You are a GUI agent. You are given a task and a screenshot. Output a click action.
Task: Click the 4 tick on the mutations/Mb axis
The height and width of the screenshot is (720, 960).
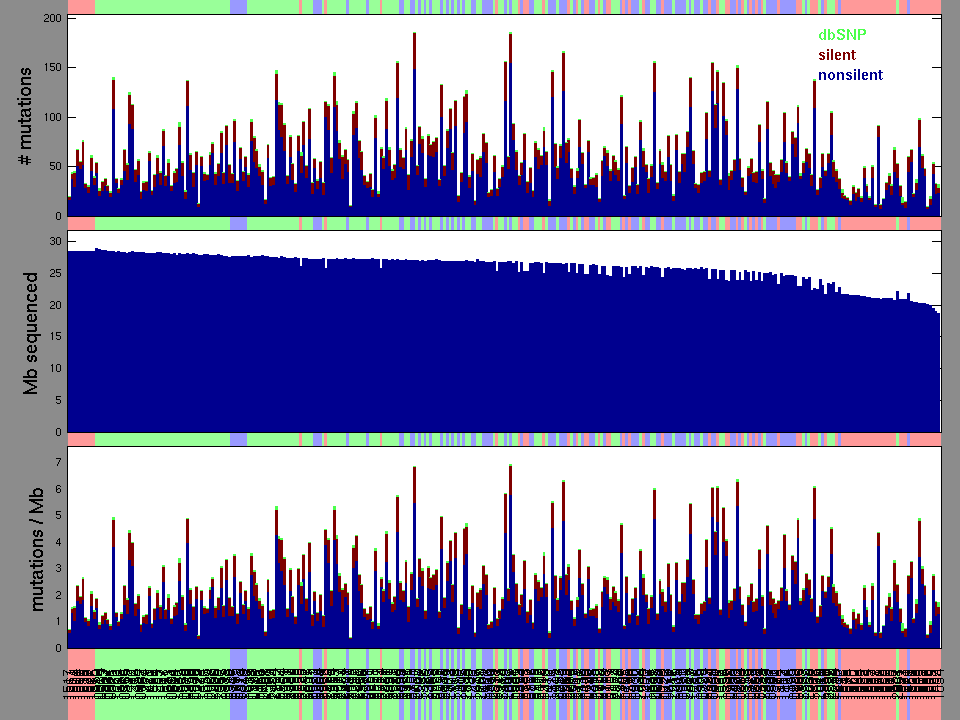58,542
